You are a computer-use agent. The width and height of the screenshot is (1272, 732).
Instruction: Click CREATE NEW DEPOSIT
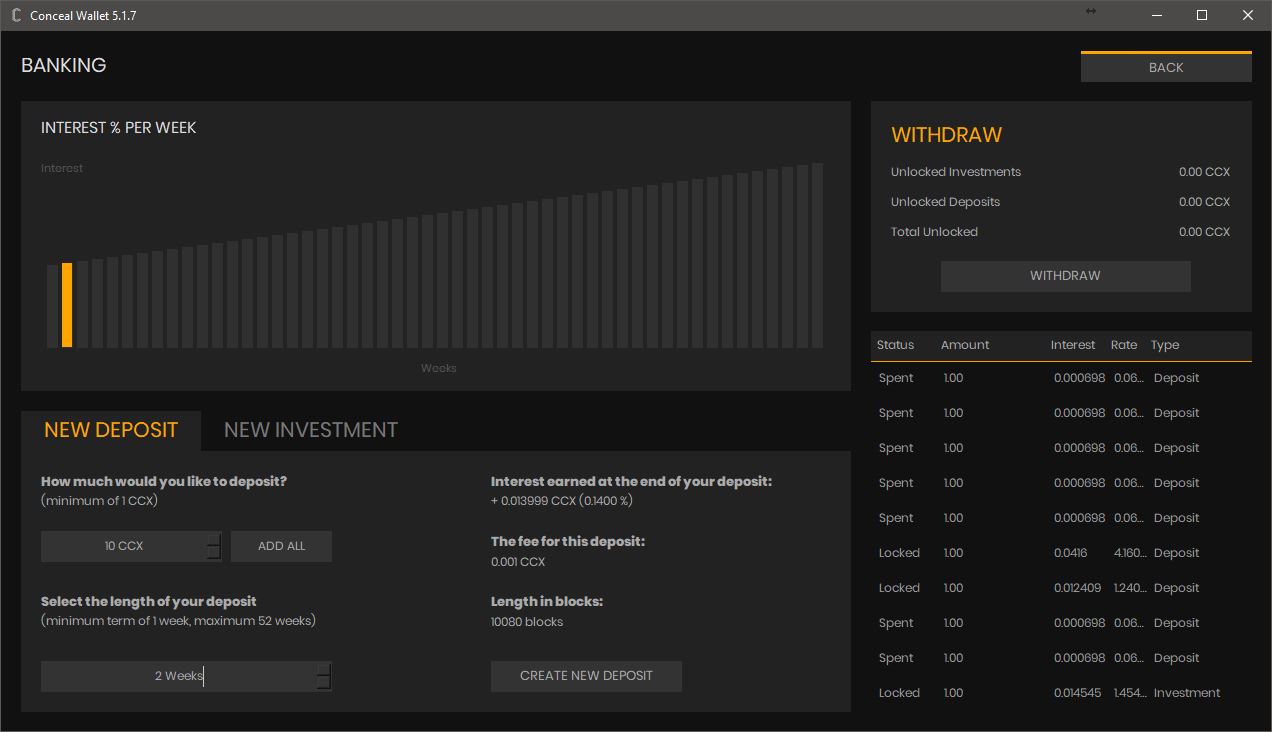tap(586, 676)
